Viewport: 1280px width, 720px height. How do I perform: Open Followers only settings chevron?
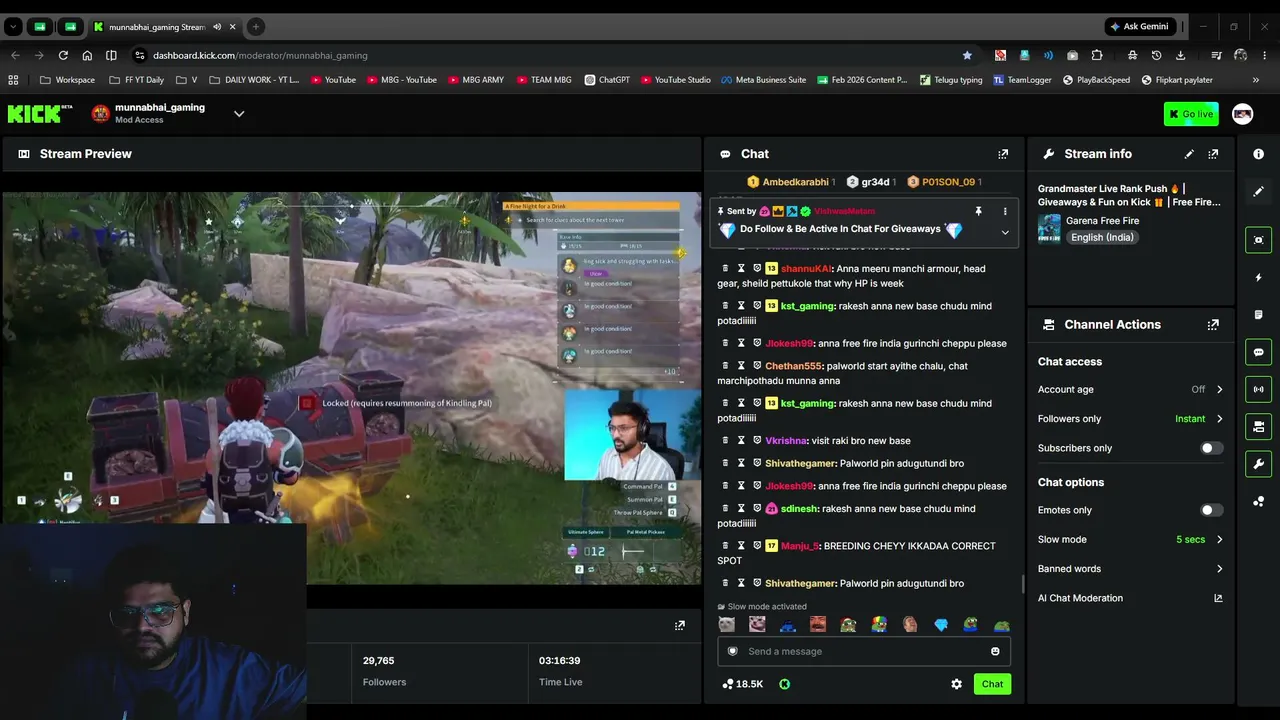(1219, 419)
